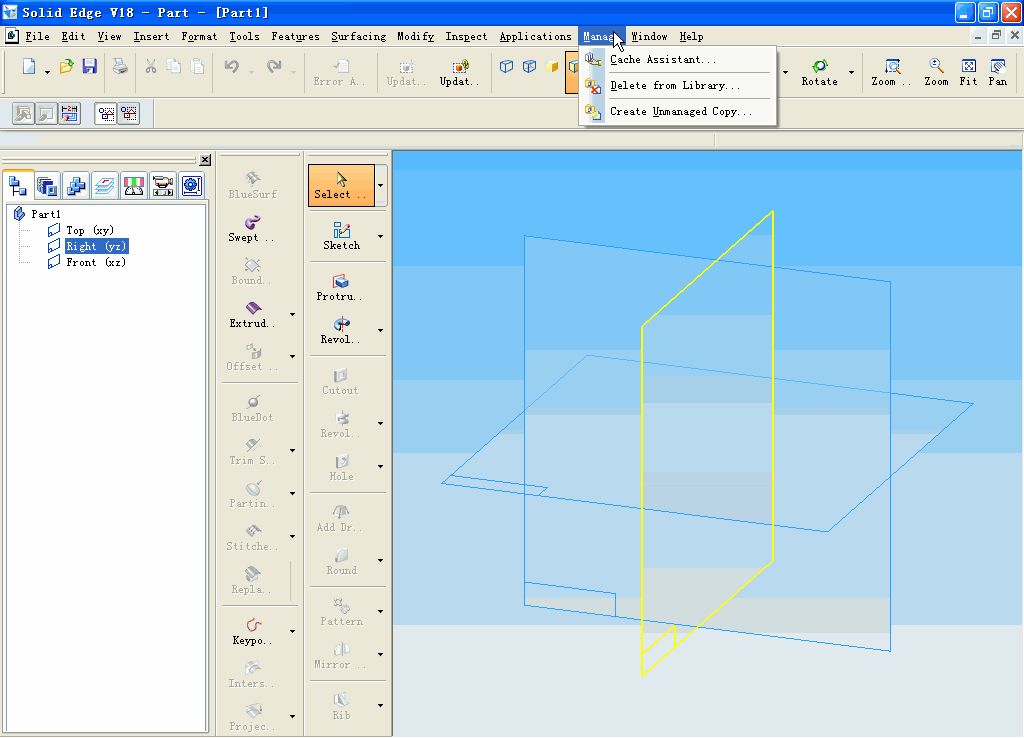
Task: Choose the Protrusion feature tool
Action: [340, 287]
